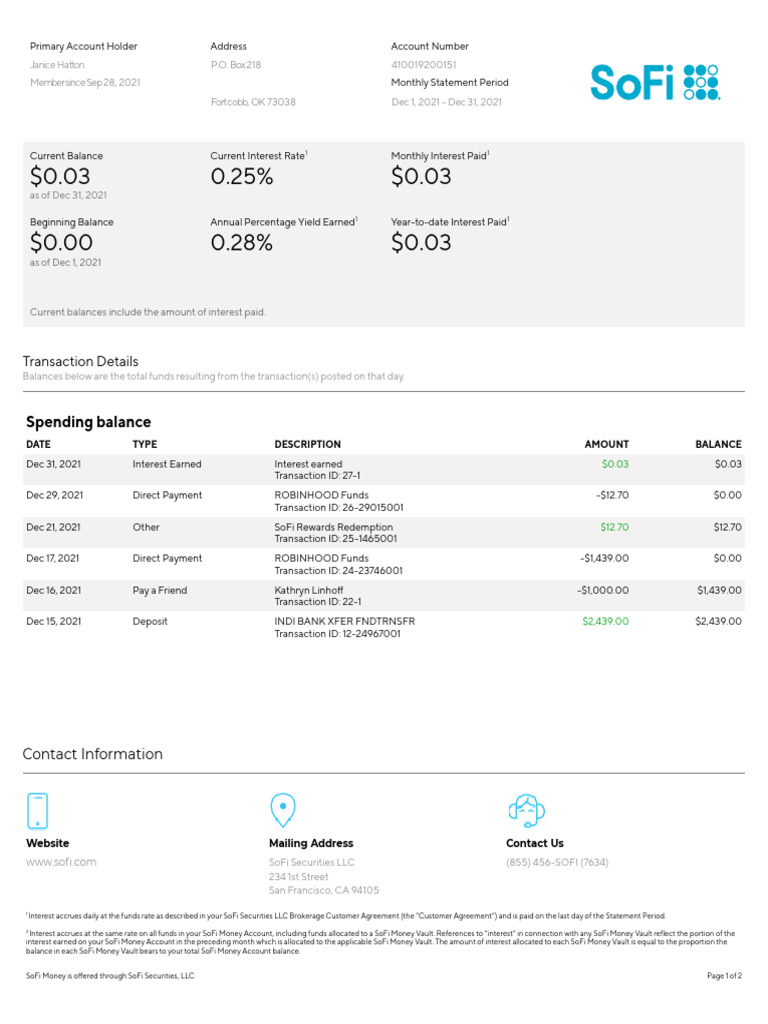The width and height of the screenshot is (768, 1024).
Task: Click the Monthly Interest Paid $0.03 value
Action: click(421, 176)
